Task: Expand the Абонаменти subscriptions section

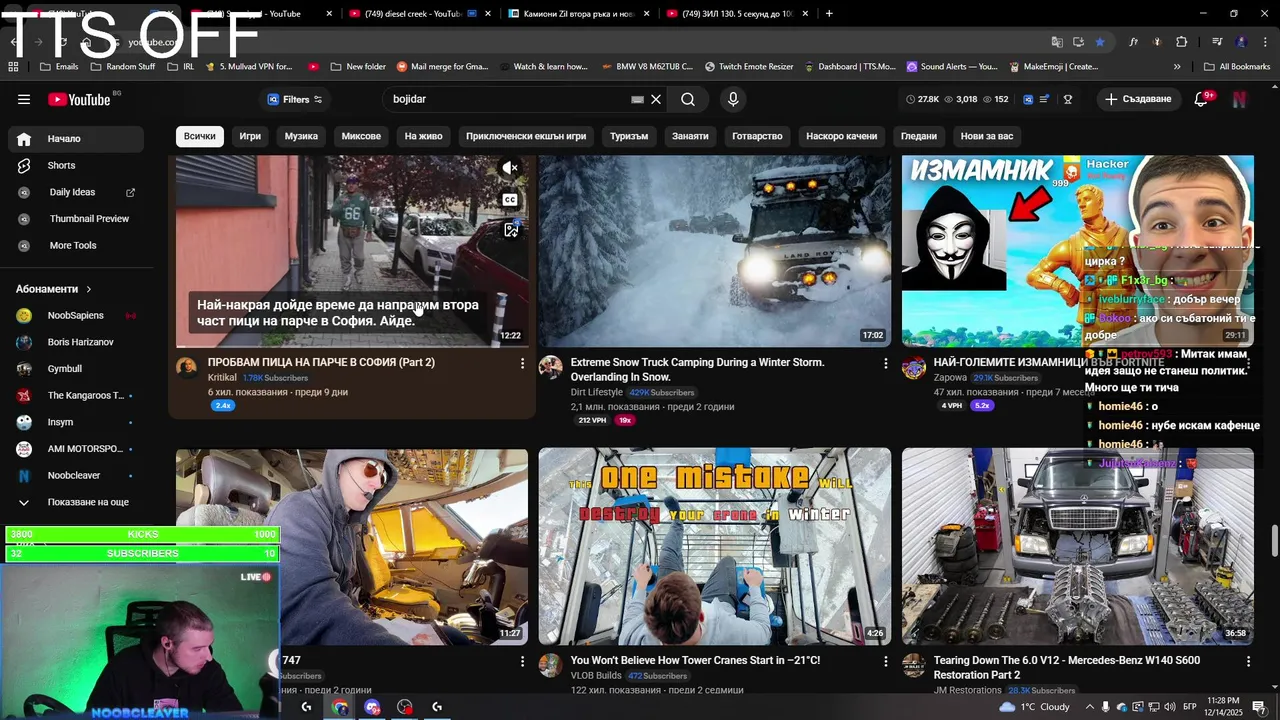Action: tap(54, 289)
